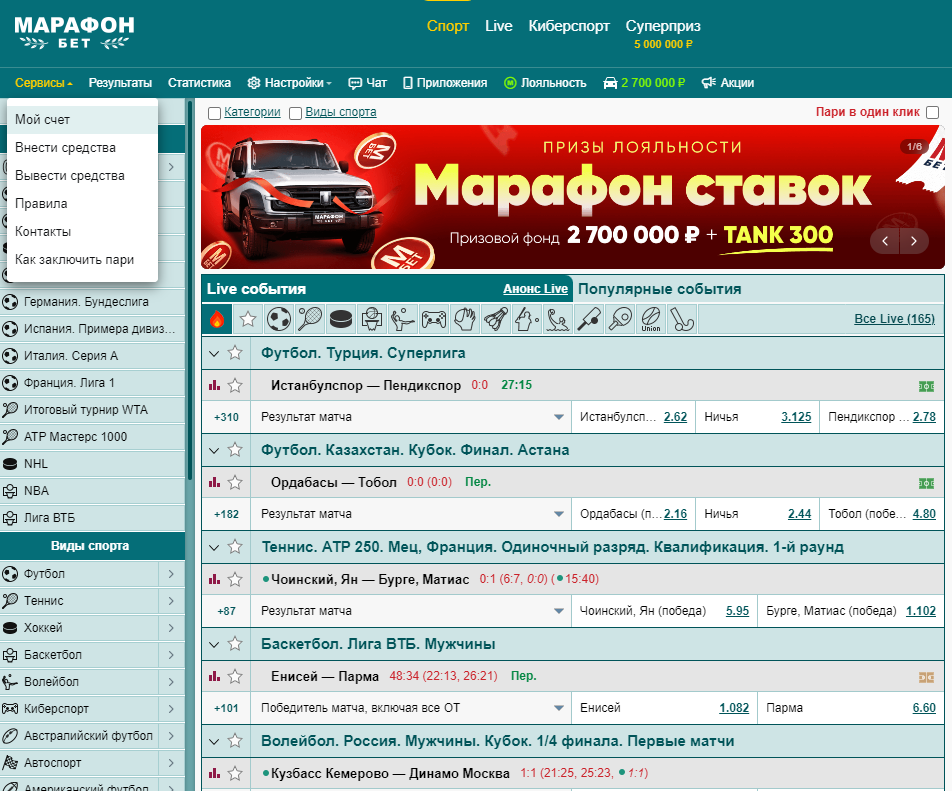This screenshot has width=952, height=791.
Task: Choose Как заключить пари menu entry
Action: tap(82, 259)
